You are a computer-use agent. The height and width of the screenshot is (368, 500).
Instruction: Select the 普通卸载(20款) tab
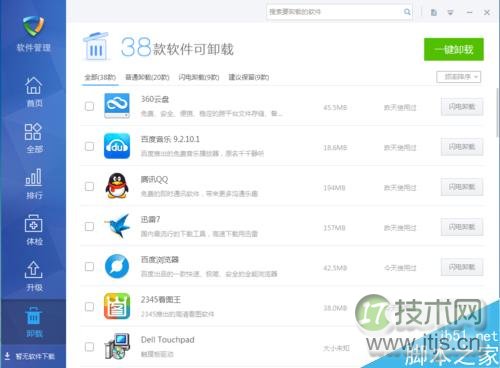(x=147, y=77)
